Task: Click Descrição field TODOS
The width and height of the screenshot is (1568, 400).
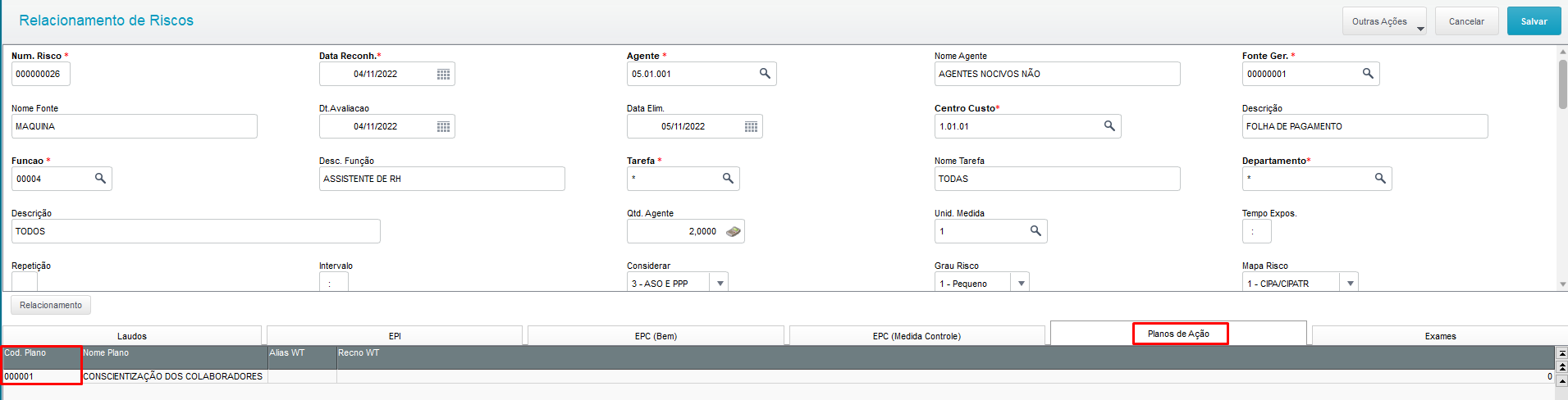Action: pos(196,231)
